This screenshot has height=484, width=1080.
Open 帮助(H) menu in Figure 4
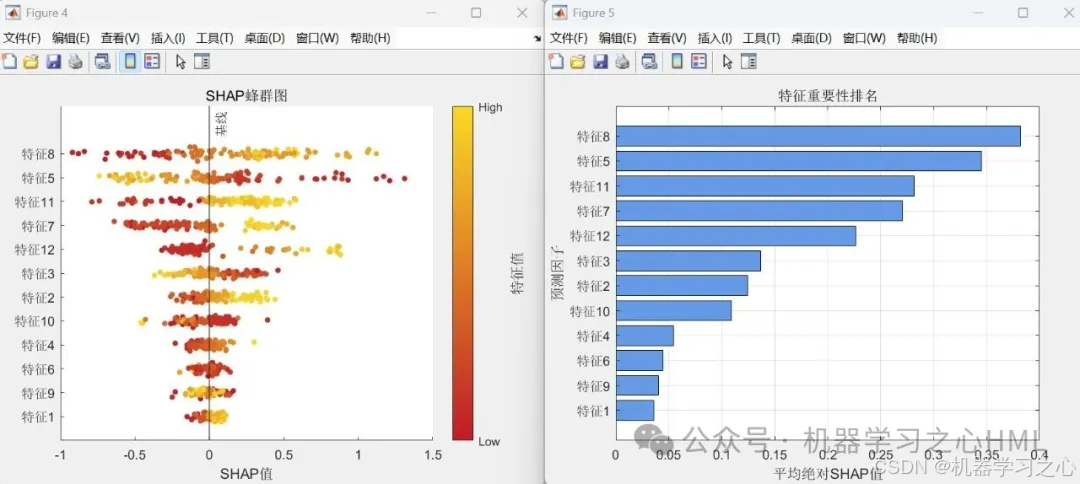(371, 39)
